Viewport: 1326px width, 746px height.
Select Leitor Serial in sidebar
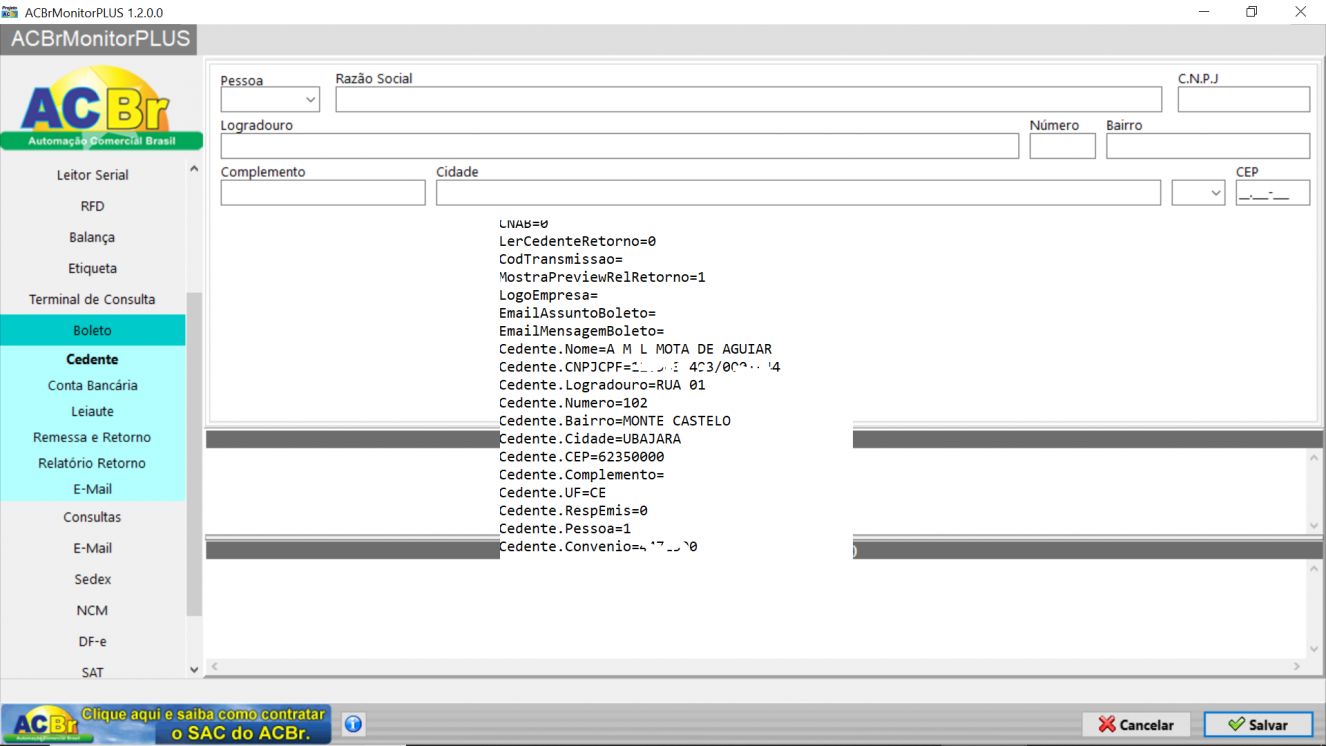tap(92, 175)
